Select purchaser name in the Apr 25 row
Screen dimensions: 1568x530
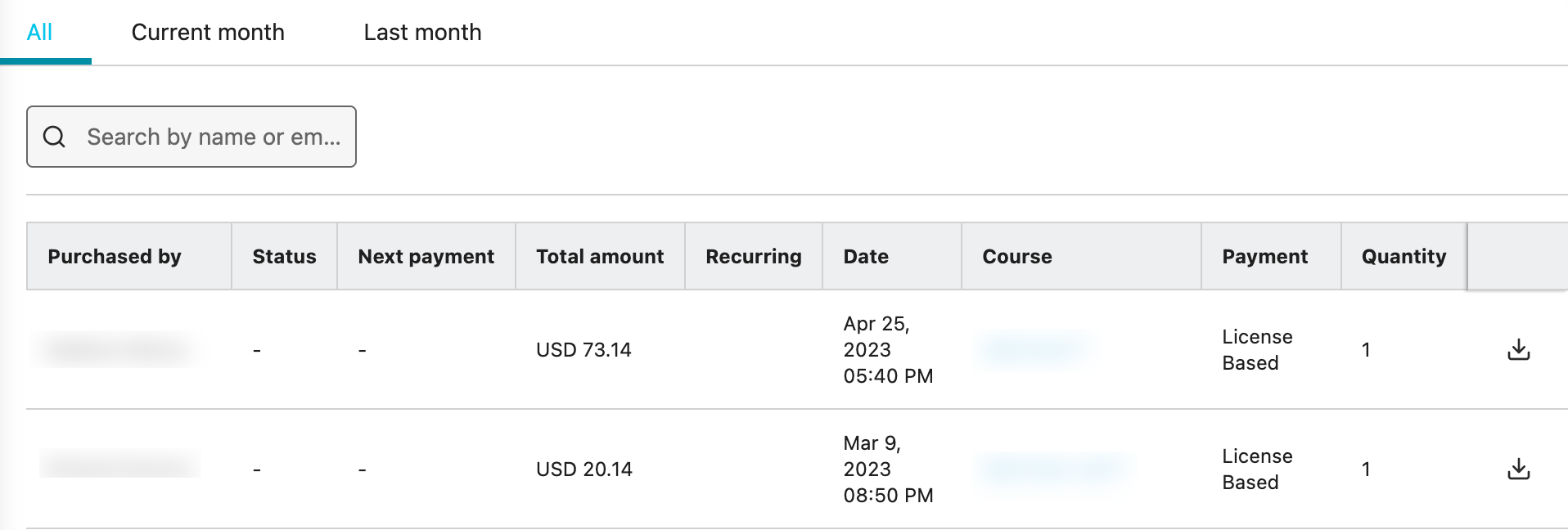pos(116,350)
